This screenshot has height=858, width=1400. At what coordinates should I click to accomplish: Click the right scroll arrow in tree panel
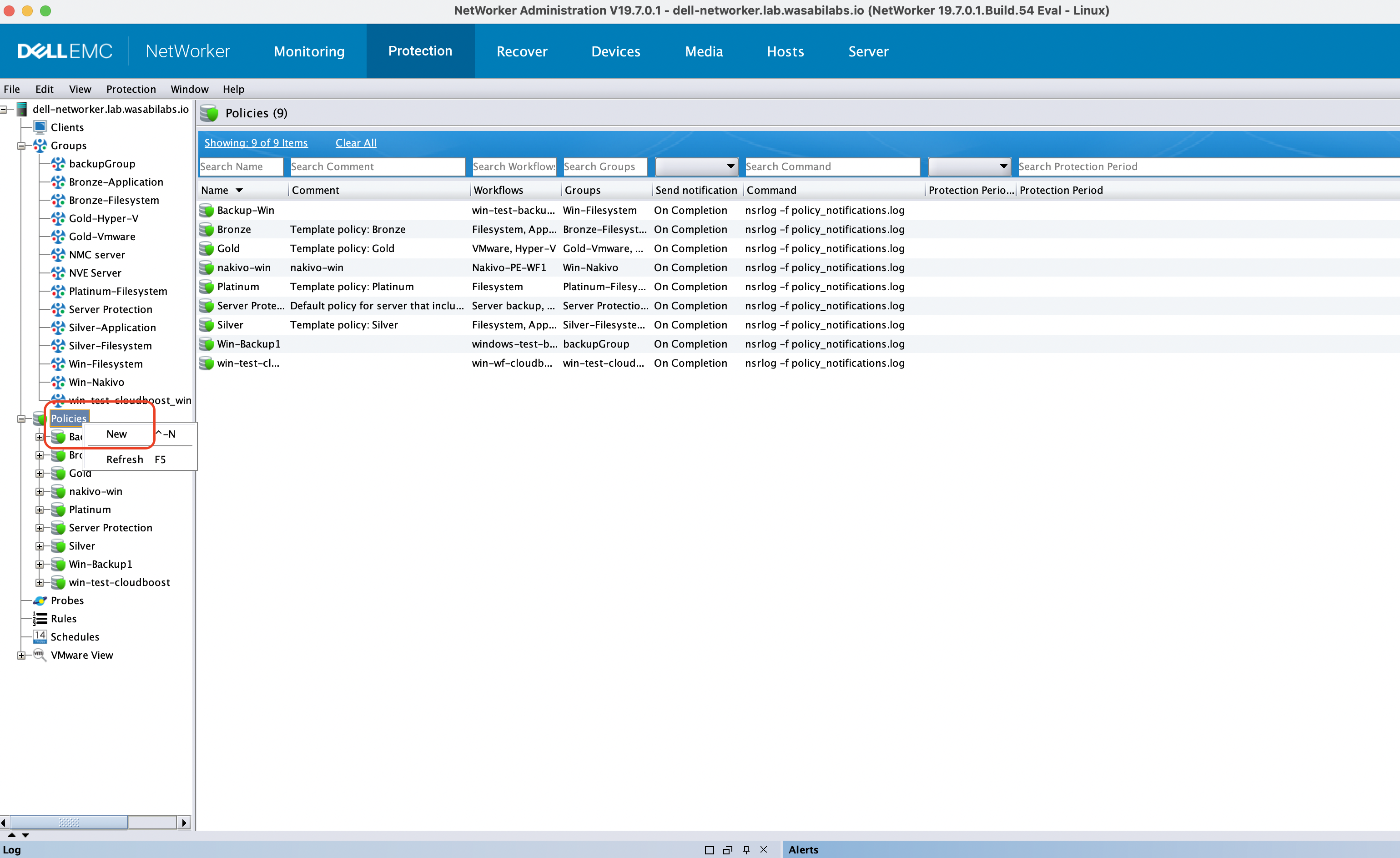pos(183,822)
